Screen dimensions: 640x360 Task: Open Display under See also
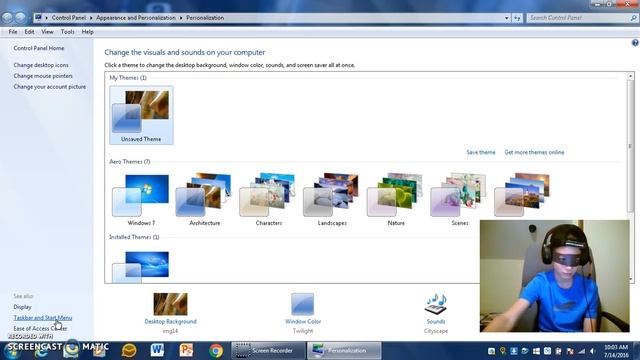(22, 307)
